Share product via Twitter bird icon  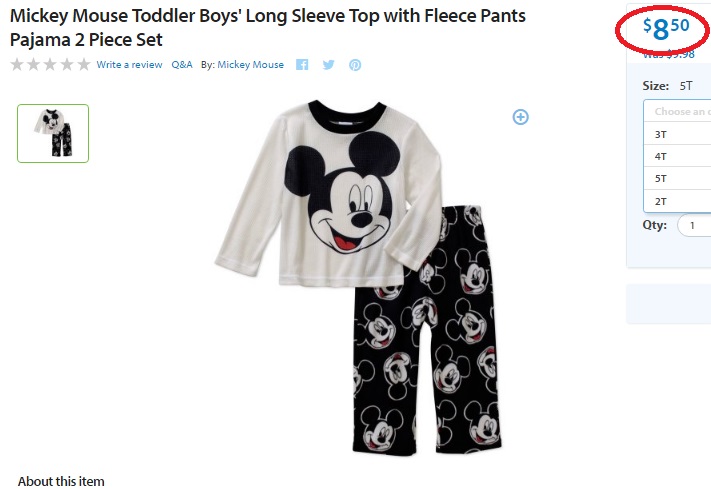[x=329, y=65]
